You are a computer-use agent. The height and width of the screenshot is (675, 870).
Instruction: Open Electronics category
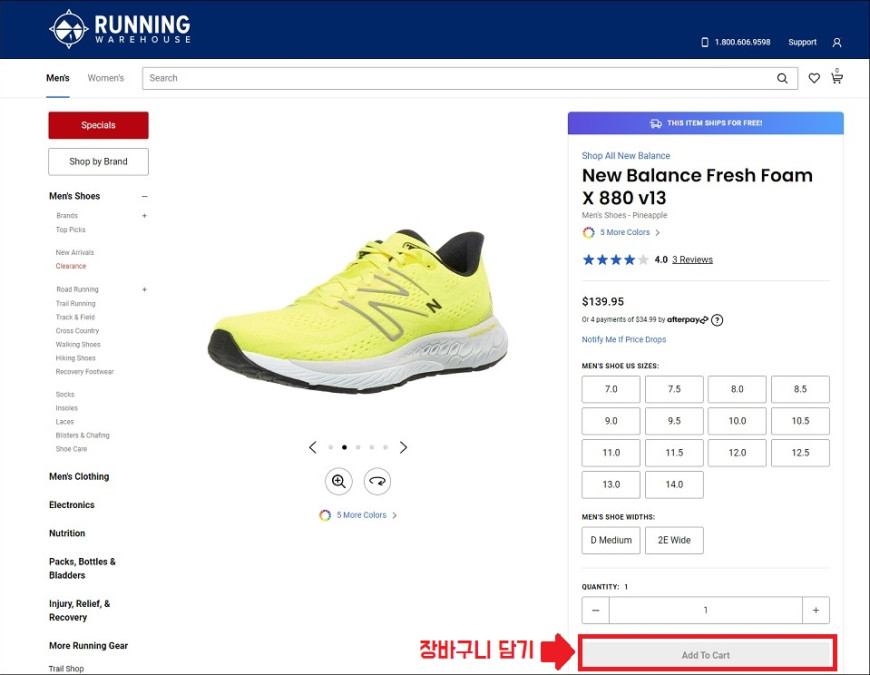[72, 505]
